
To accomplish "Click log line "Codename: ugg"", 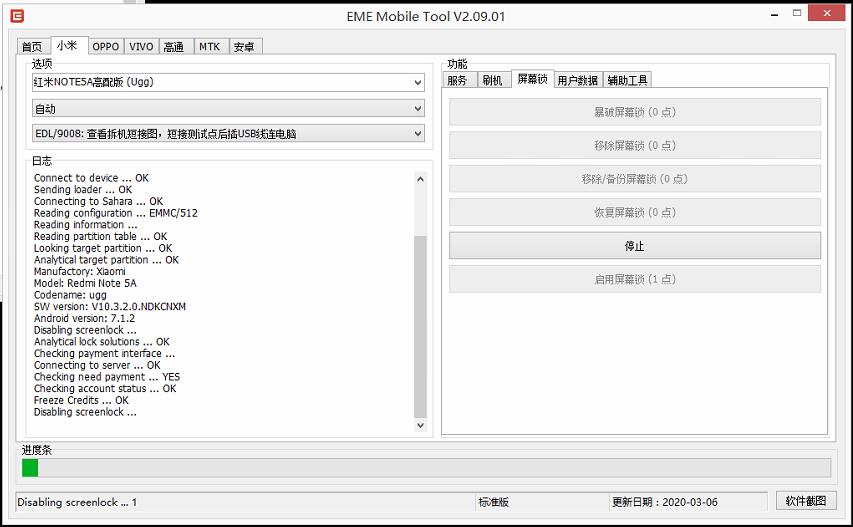I will click(70, 295).
